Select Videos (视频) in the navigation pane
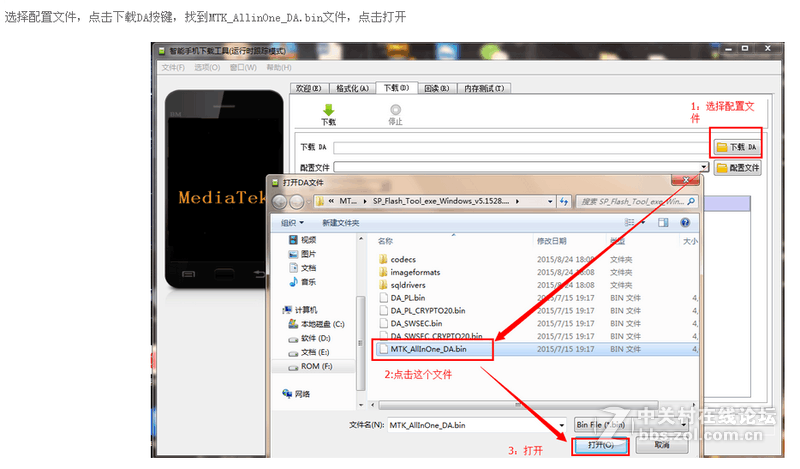This screenshot has height=469, width=800. [303, 240]
